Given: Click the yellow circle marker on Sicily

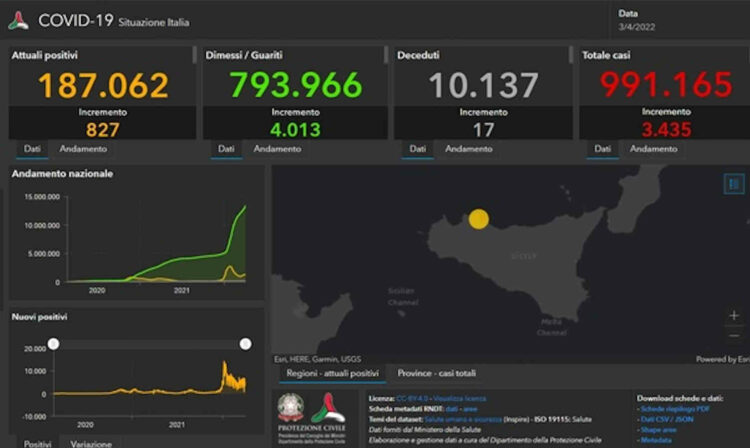Looking at the screenshot, I should [479, 219].
